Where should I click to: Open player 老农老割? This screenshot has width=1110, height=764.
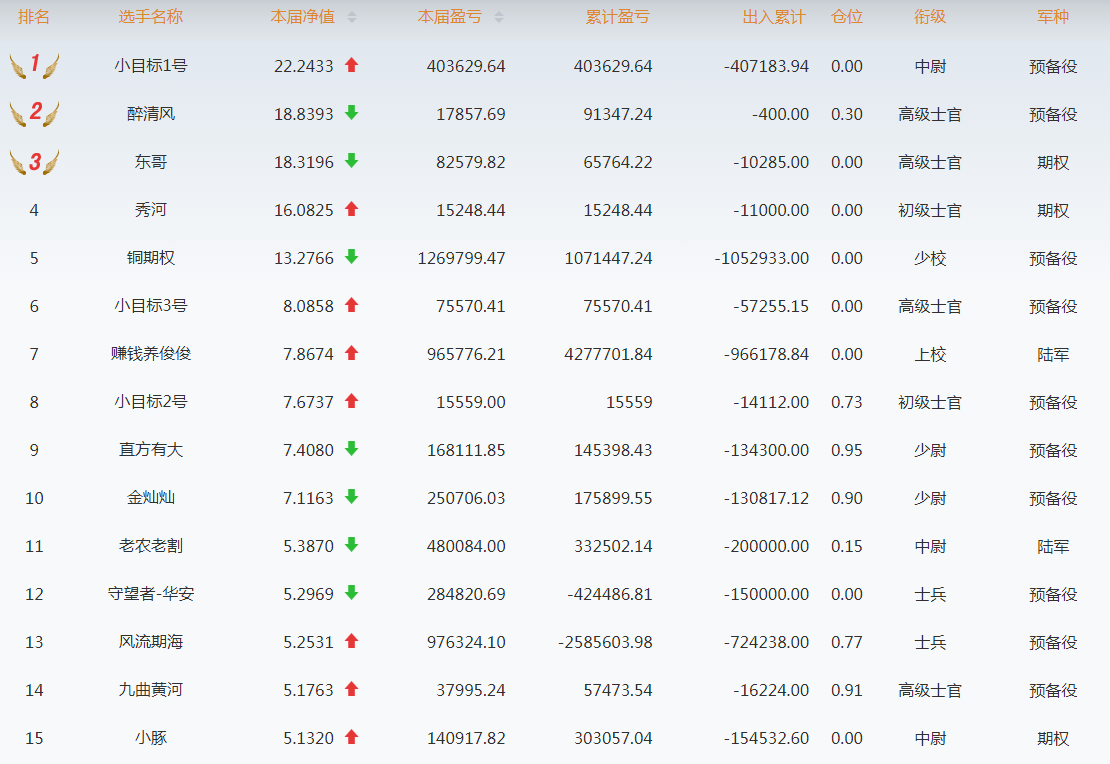point(151,546)
